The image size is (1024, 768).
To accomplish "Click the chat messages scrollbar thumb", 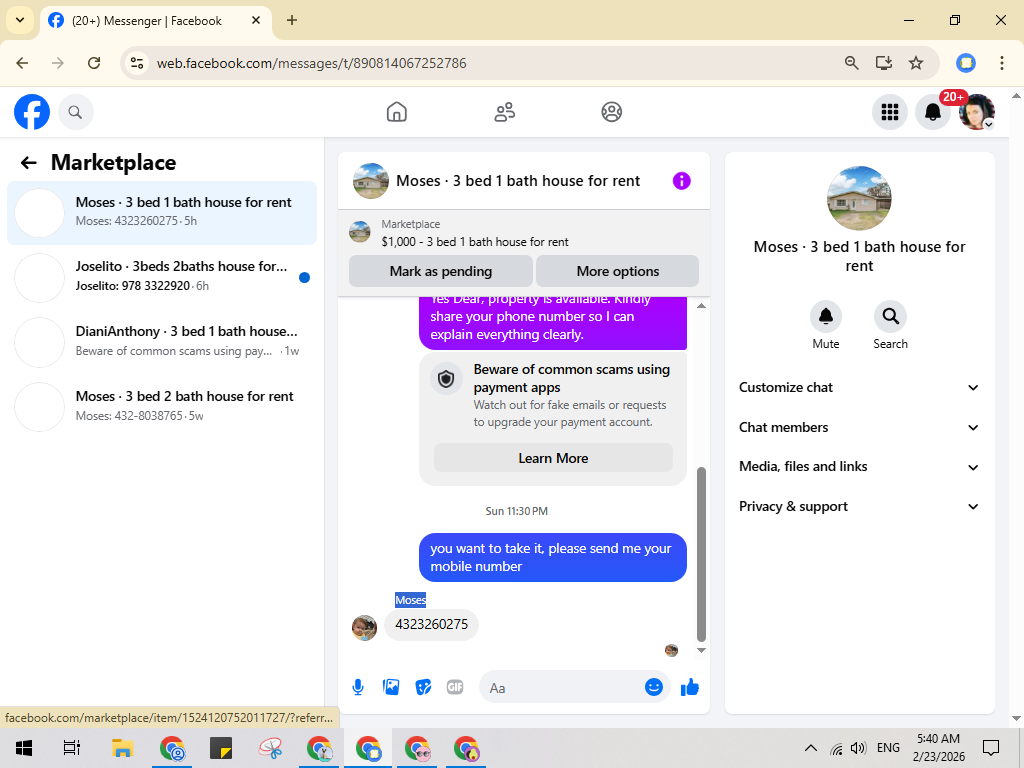I will click(x=701, y=554).
